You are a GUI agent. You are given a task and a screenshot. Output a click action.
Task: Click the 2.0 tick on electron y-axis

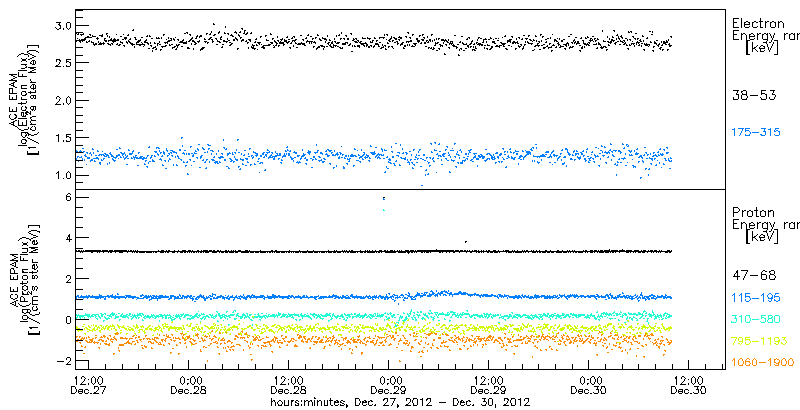click(61, 100)
